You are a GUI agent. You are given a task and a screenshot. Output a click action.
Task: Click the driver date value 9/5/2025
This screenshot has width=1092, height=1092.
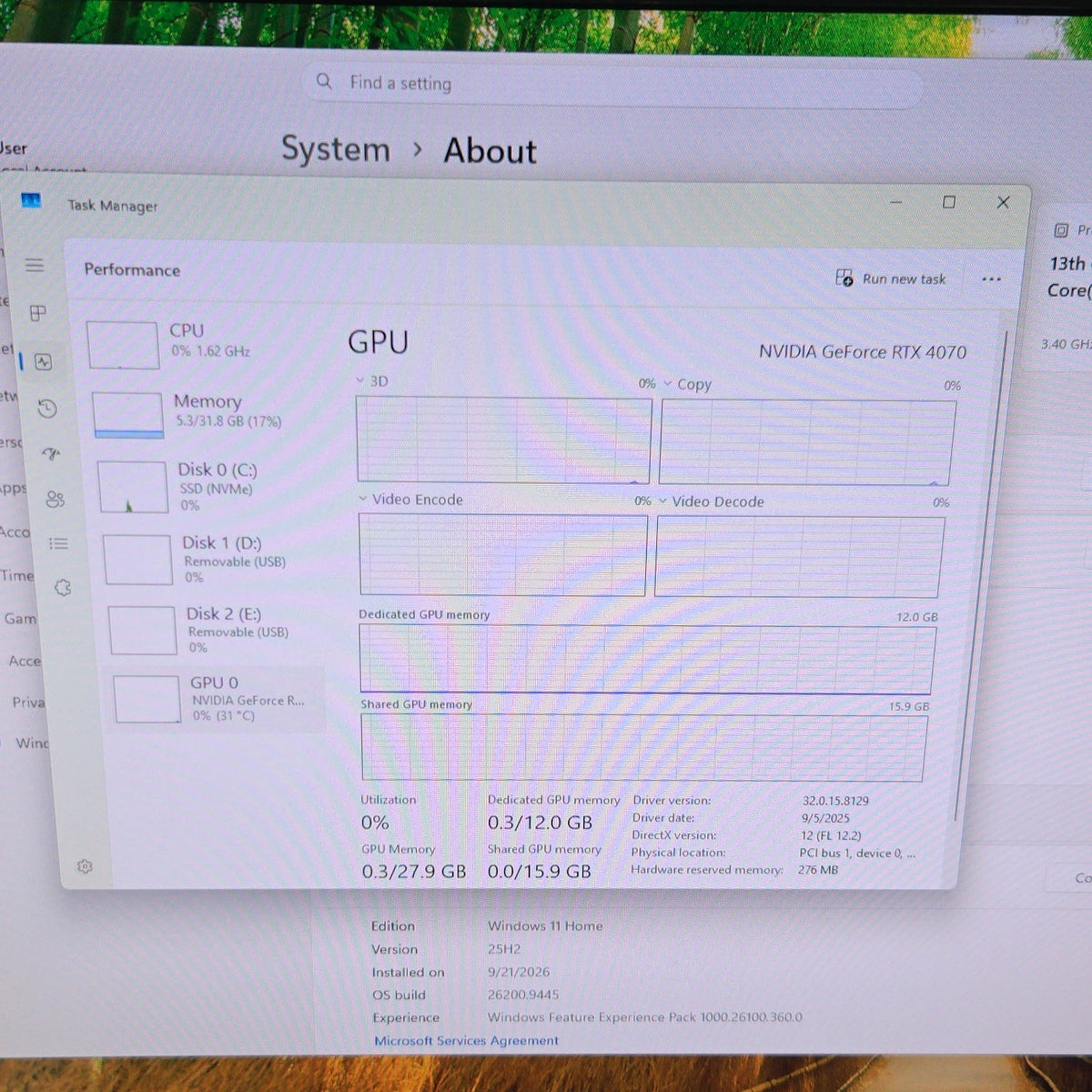(824, 818)
